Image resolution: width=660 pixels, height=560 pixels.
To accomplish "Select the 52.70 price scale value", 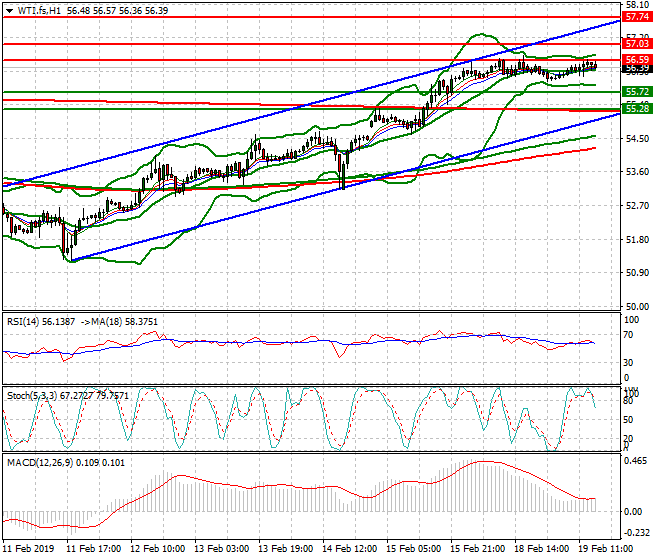I will (637, 205).
